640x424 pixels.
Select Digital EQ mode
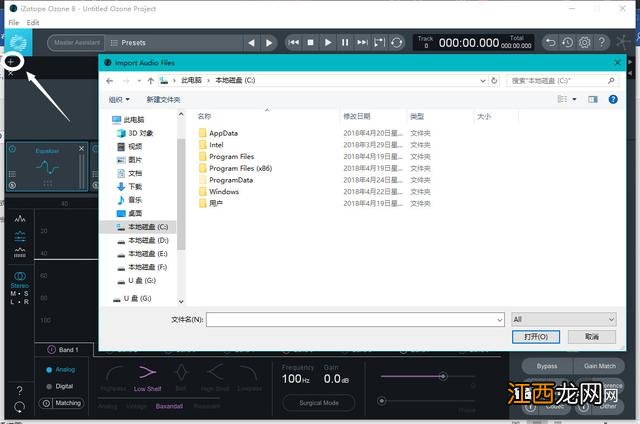coord(59,386)
